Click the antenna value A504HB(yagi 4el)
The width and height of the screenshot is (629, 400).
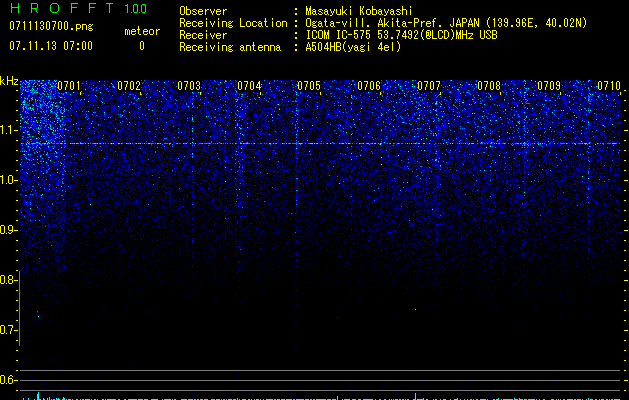pos(353,47)
